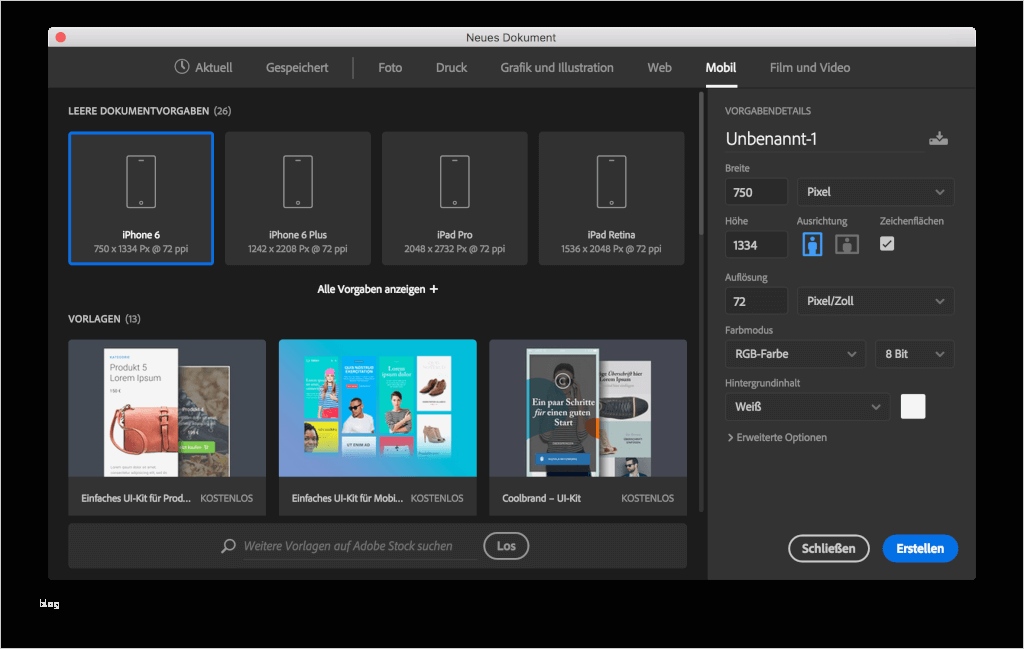Select the iPad Retina preset card
The width and height of the screenshot is (1024, 649).
coord(611,198)
